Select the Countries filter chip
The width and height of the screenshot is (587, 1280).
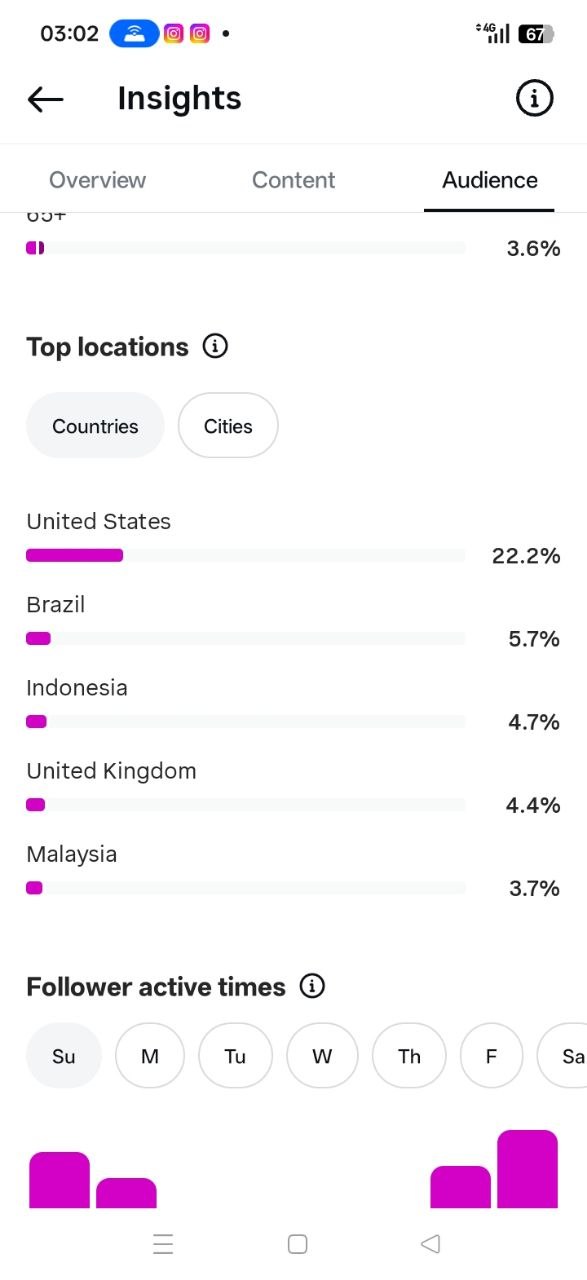pos(95,425)
